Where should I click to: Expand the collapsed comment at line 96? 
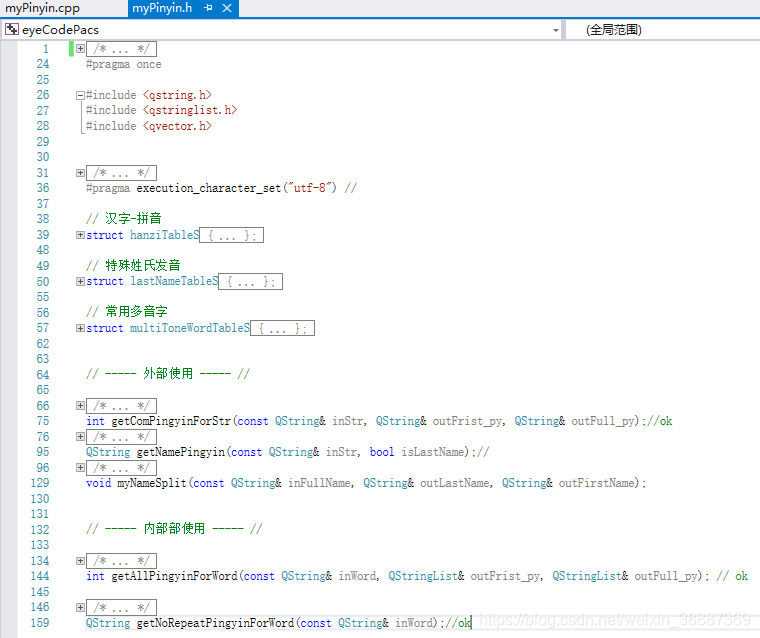(x=80, y=468)
